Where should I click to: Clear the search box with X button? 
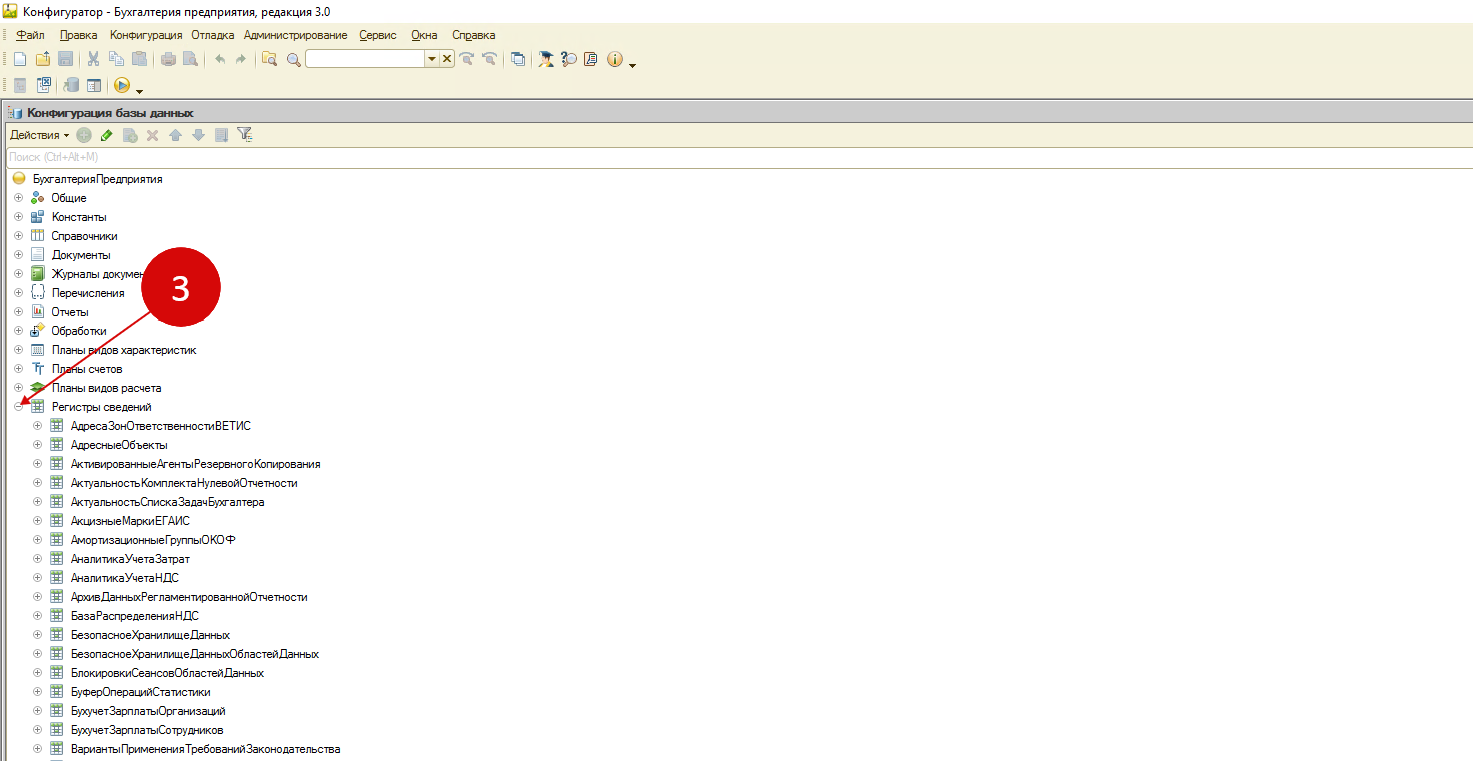click(x=447, y=59)
